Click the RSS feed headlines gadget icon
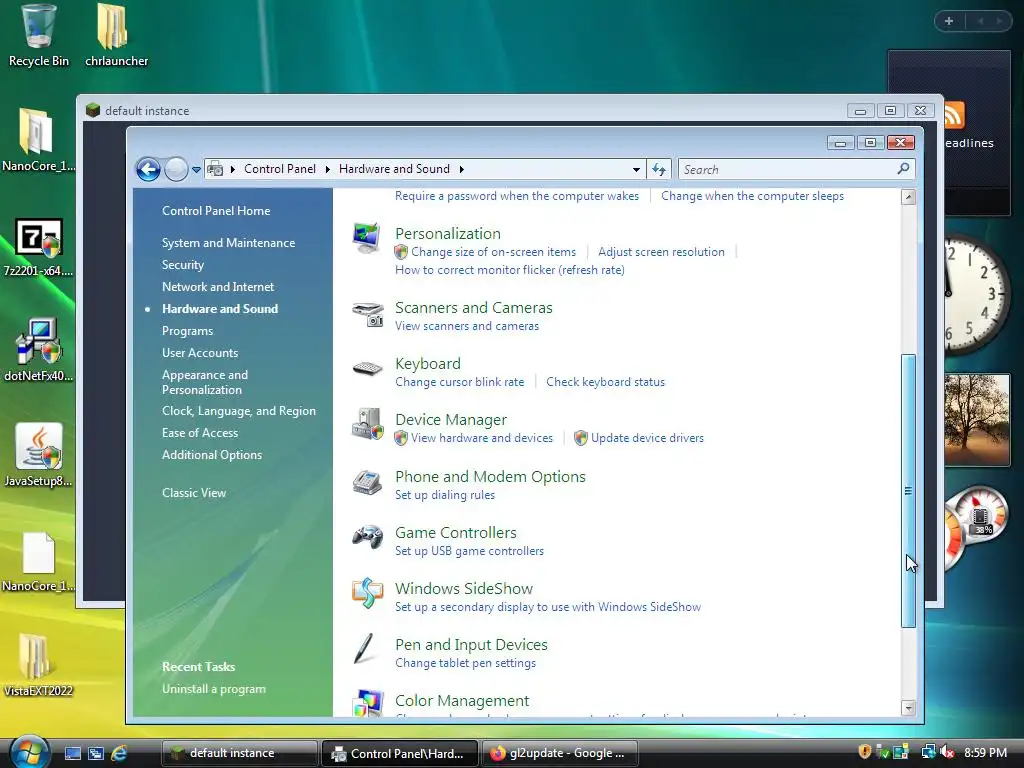Viewport: 1024px width, 768px height. tap(954, 116)
